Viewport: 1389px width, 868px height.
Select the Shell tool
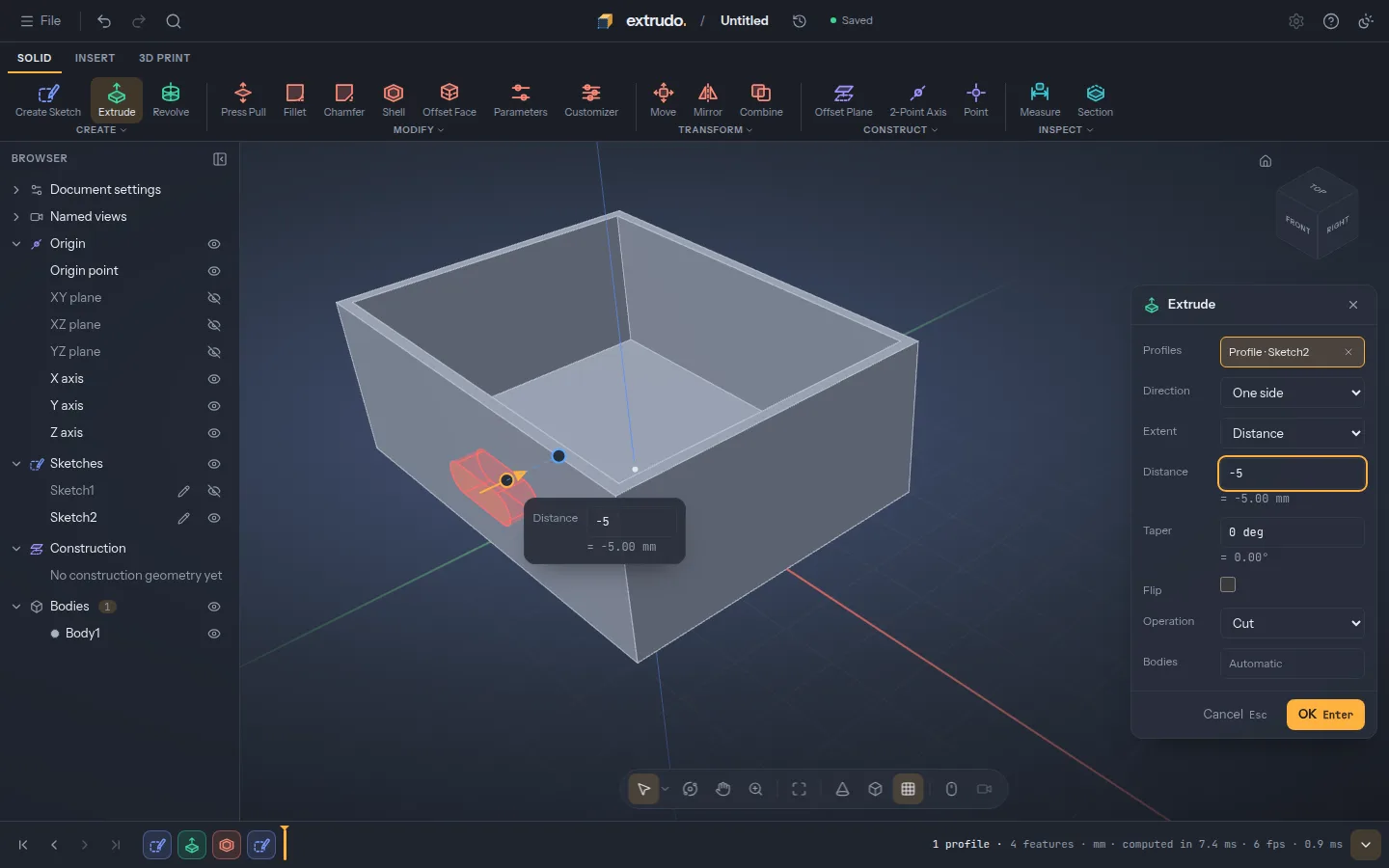pos(394,100)
